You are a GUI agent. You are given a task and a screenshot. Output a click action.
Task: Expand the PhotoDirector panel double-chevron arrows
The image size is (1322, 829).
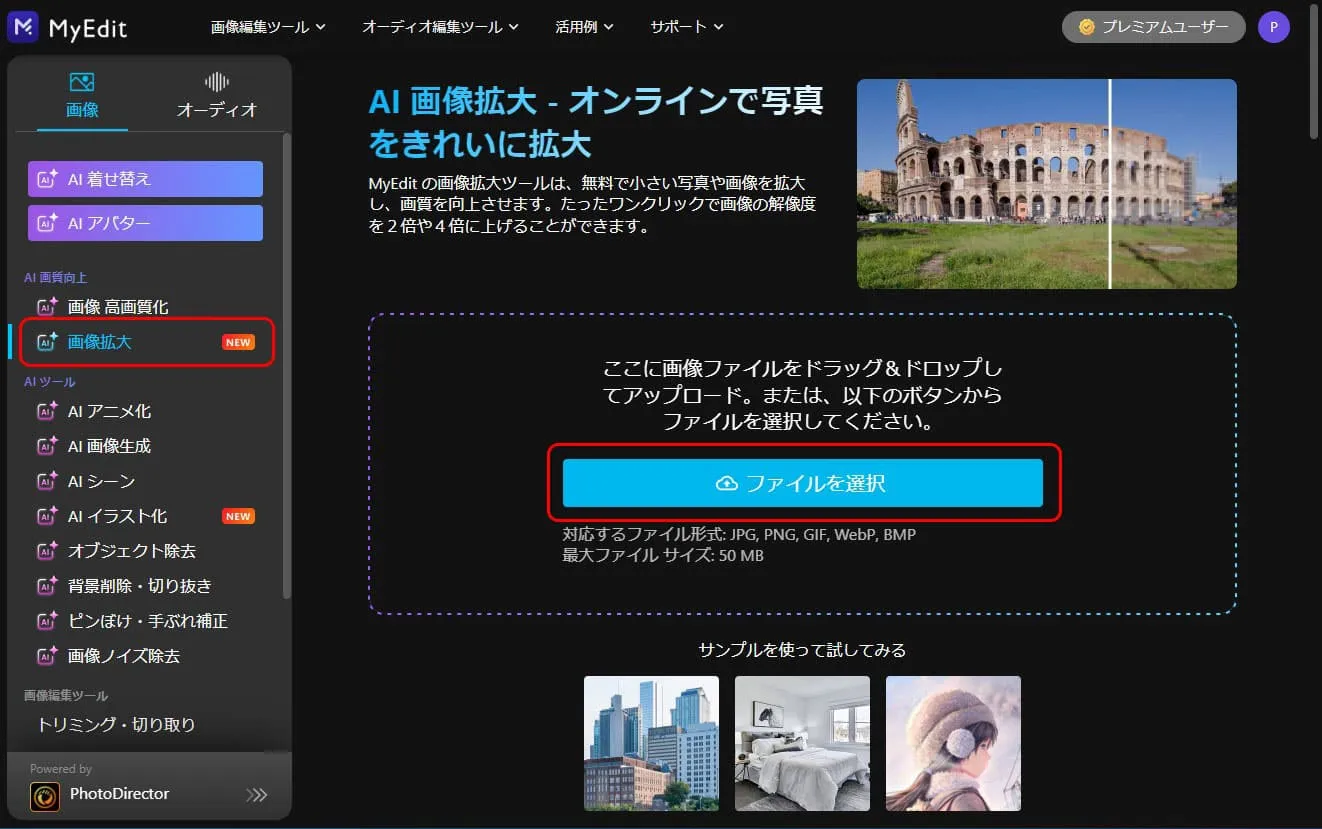coord(257,795)
